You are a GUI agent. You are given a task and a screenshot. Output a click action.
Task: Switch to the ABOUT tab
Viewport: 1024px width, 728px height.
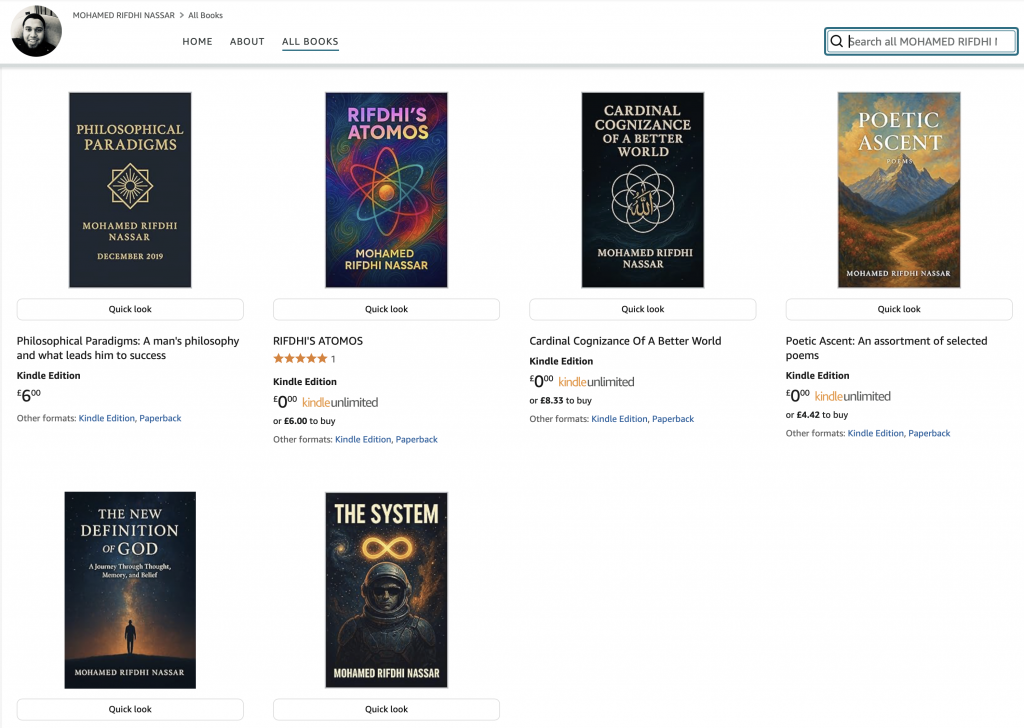tap(247, 42)
